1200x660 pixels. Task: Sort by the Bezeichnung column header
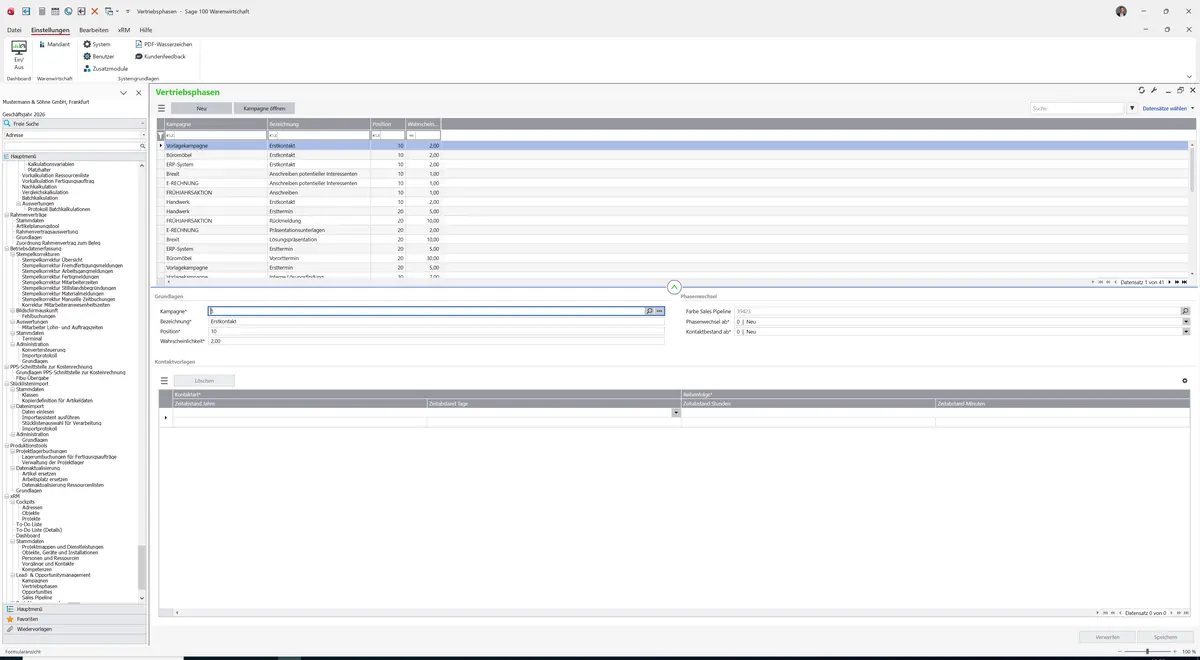[x=318, y=124]
